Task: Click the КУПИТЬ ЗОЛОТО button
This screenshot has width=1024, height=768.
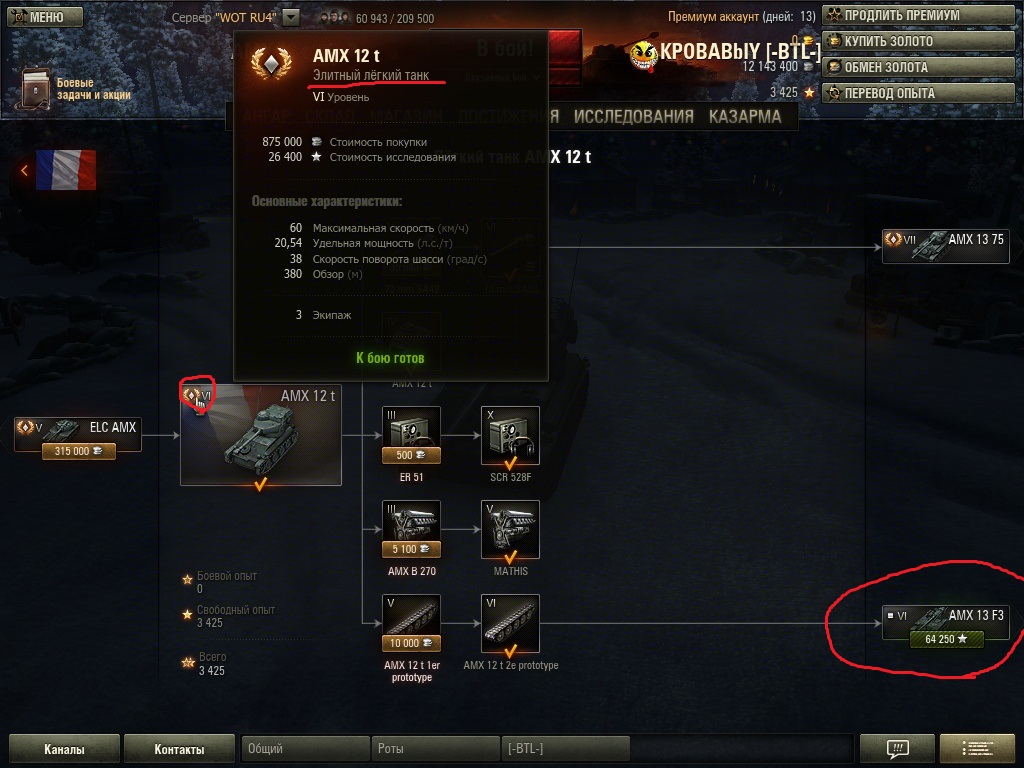Action: coord(918,41)
